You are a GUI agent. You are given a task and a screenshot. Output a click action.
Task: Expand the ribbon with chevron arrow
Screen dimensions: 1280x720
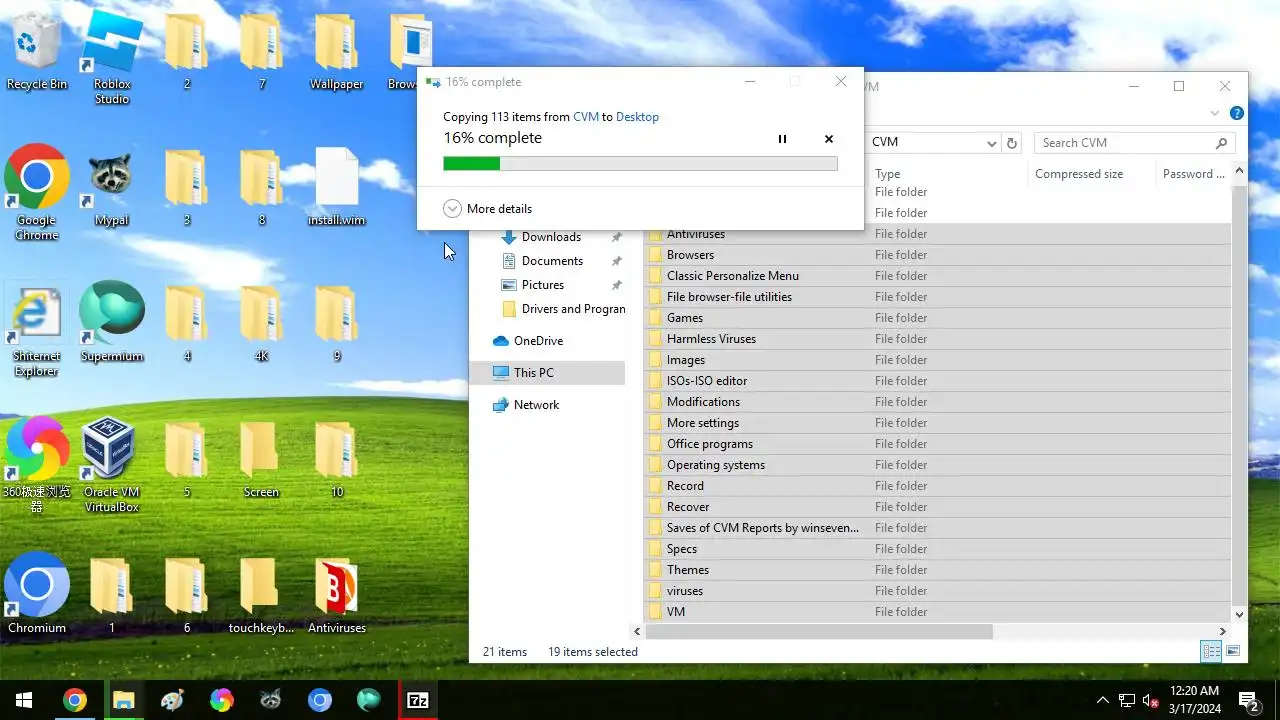coord(1215,114)
